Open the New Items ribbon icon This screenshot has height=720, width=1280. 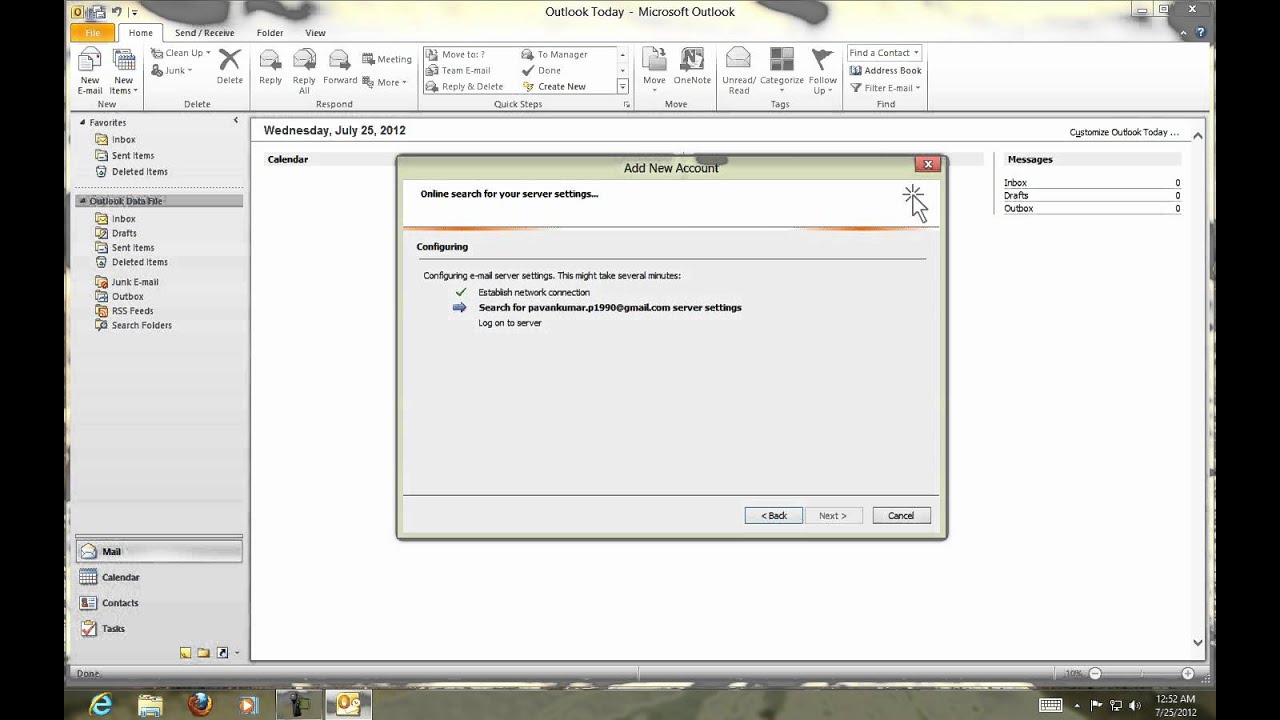tap(123, 71)
